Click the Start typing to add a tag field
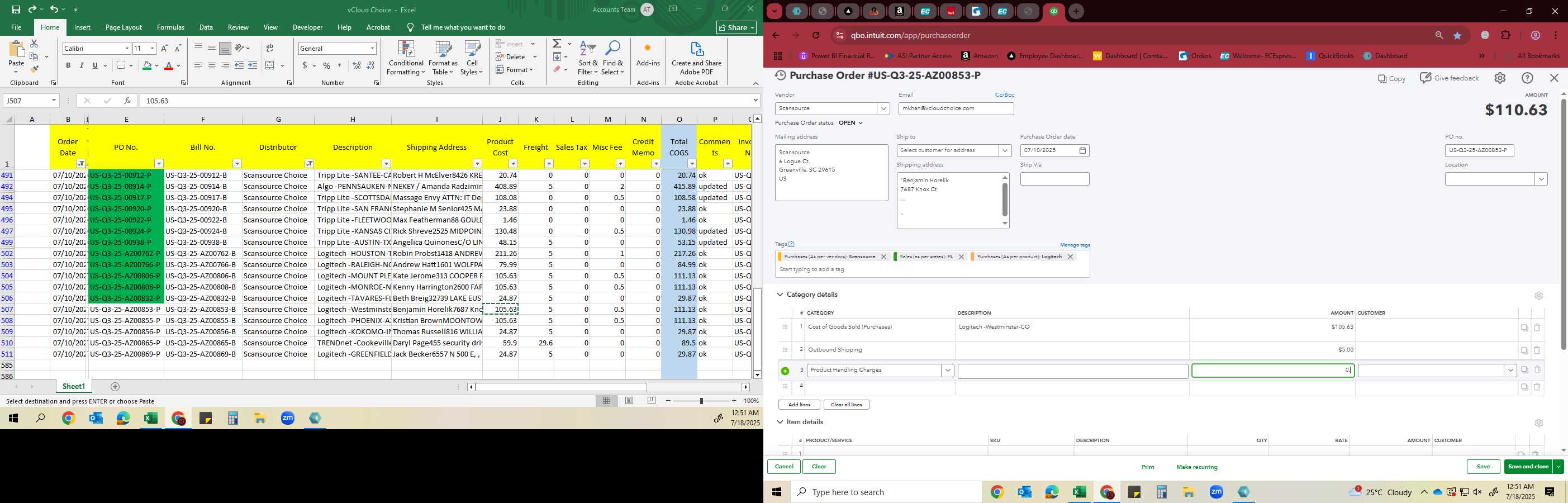 click(x=933, y=270)
